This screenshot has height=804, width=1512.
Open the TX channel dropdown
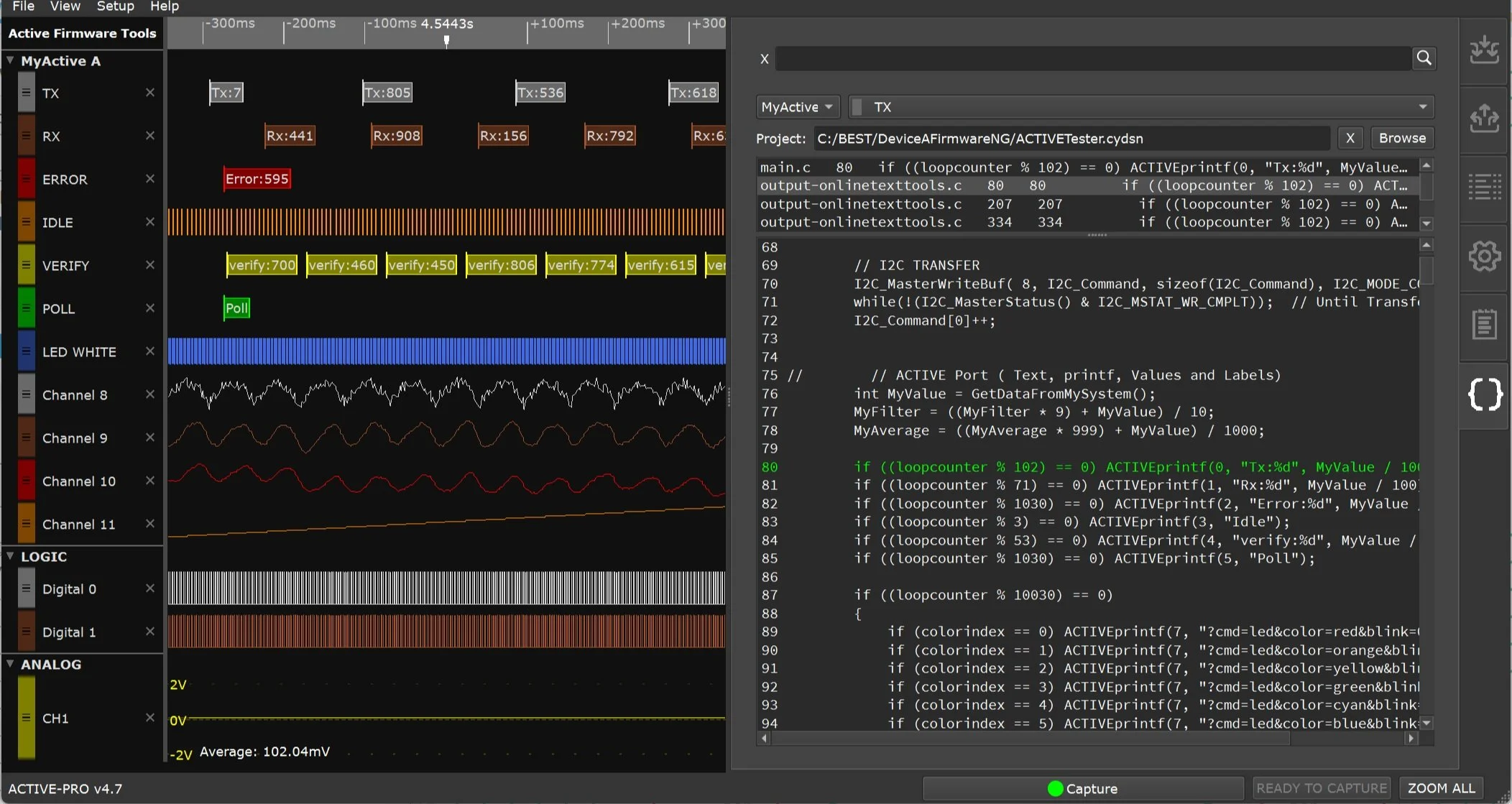click(1421, 106)
